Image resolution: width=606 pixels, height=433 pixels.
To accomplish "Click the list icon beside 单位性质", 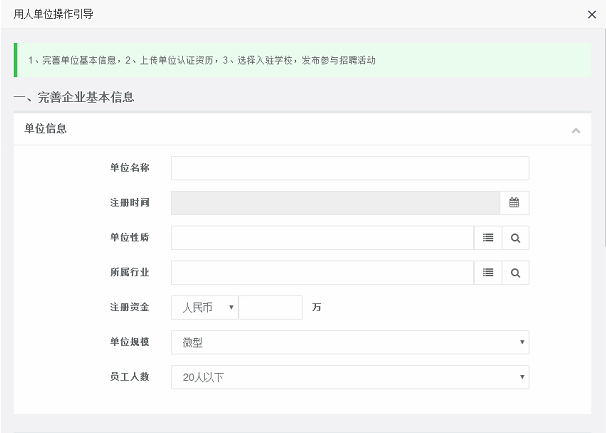I will point(488,238).
